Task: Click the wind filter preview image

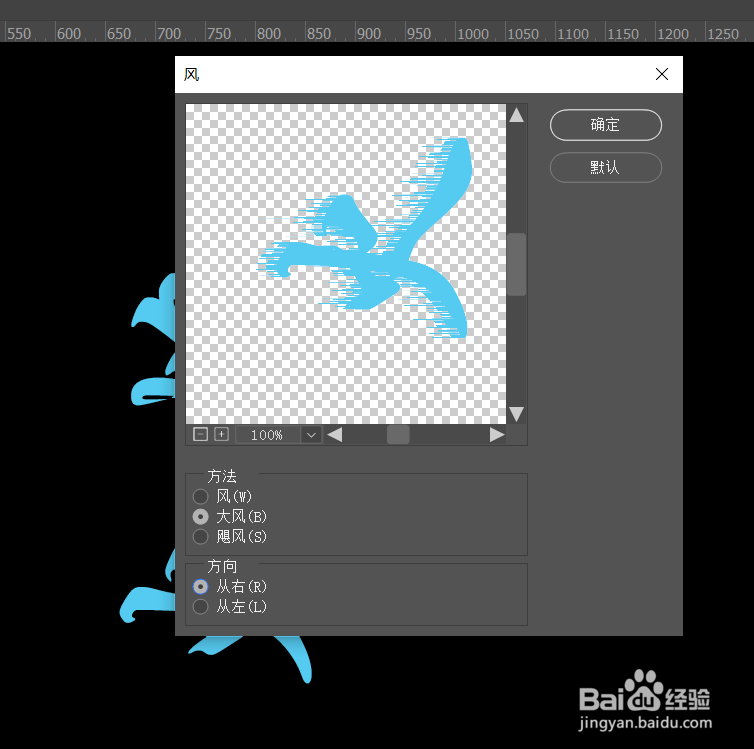Action: (x=346, y=264)
